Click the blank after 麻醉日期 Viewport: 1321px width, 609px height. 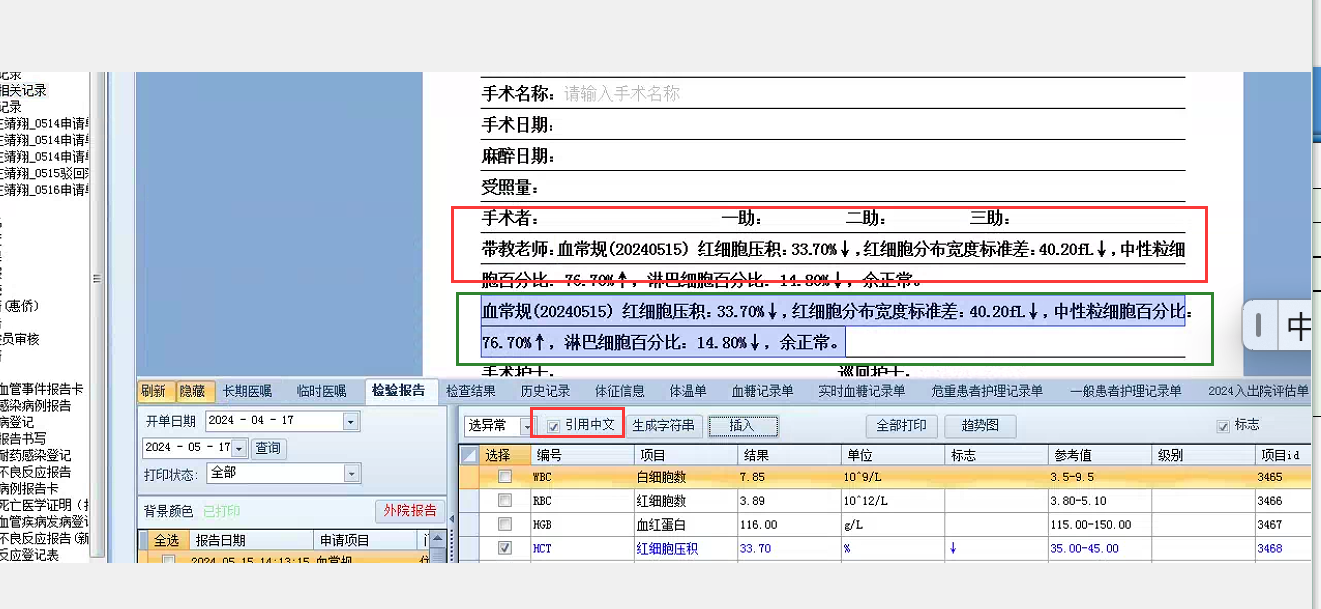coord(870,156)
